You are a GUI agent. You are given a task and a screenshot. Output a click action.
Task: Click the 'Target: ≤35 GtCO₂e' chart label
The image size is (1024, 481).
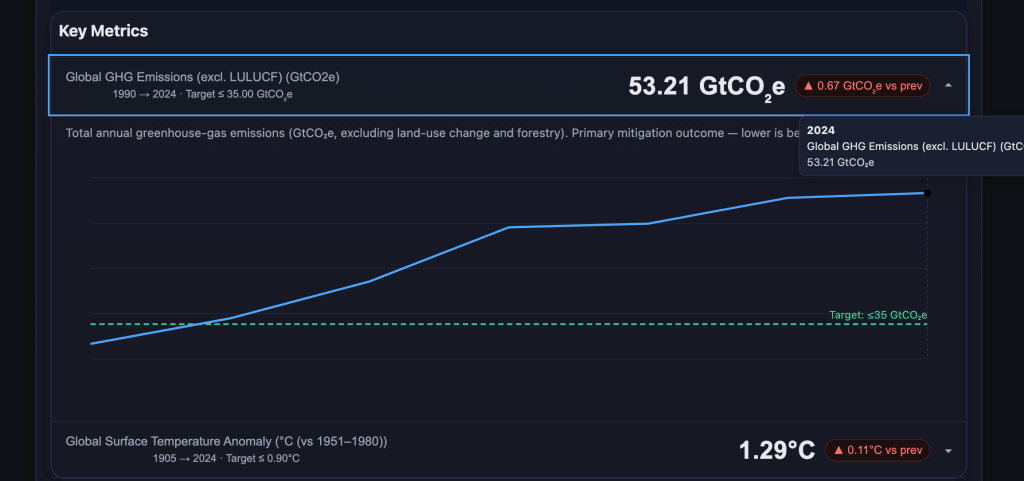(x=878, y=315)
